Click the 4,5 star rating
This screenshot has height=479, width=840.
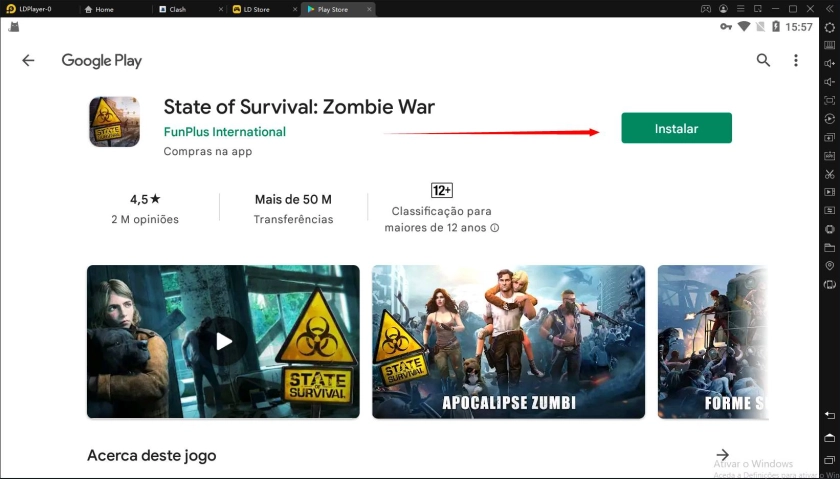145,199
